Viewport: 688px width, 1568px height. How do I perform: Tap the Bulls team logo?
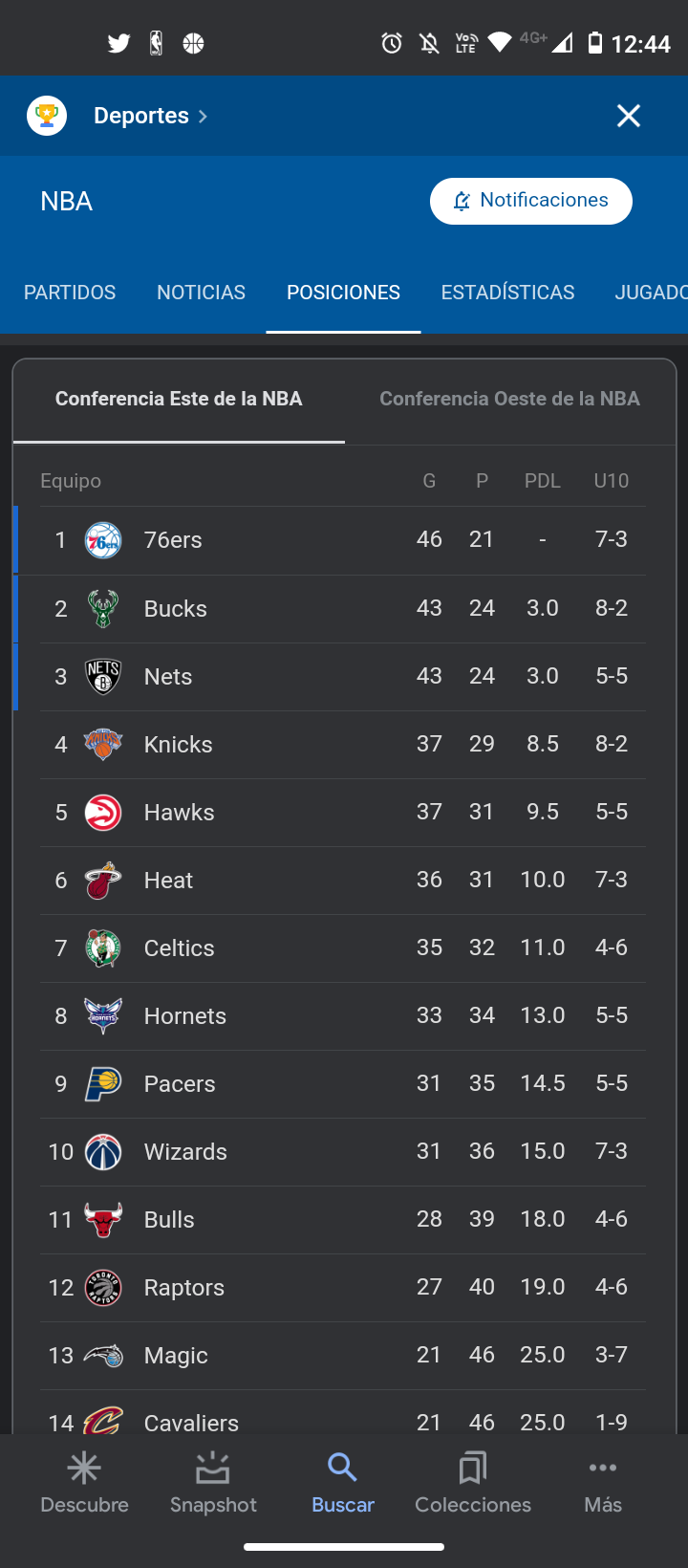pyautogui.click(x=103, y=1220)
